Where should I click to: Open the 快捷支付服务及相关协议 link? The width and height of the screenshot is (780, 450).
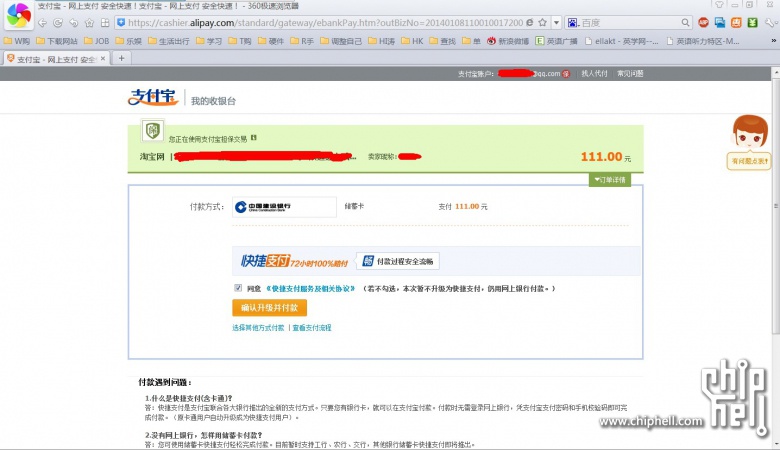[x=311, y=288]
